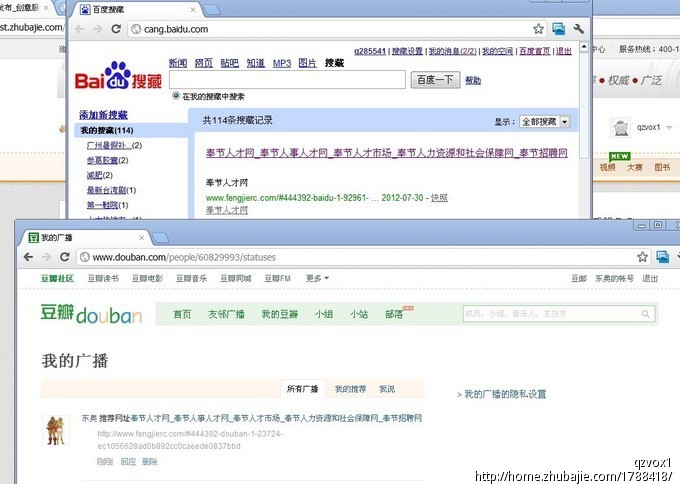Viewport: 680px width, 484px height.
Task: Select the 我的推荐 tab
Action: 350,389
